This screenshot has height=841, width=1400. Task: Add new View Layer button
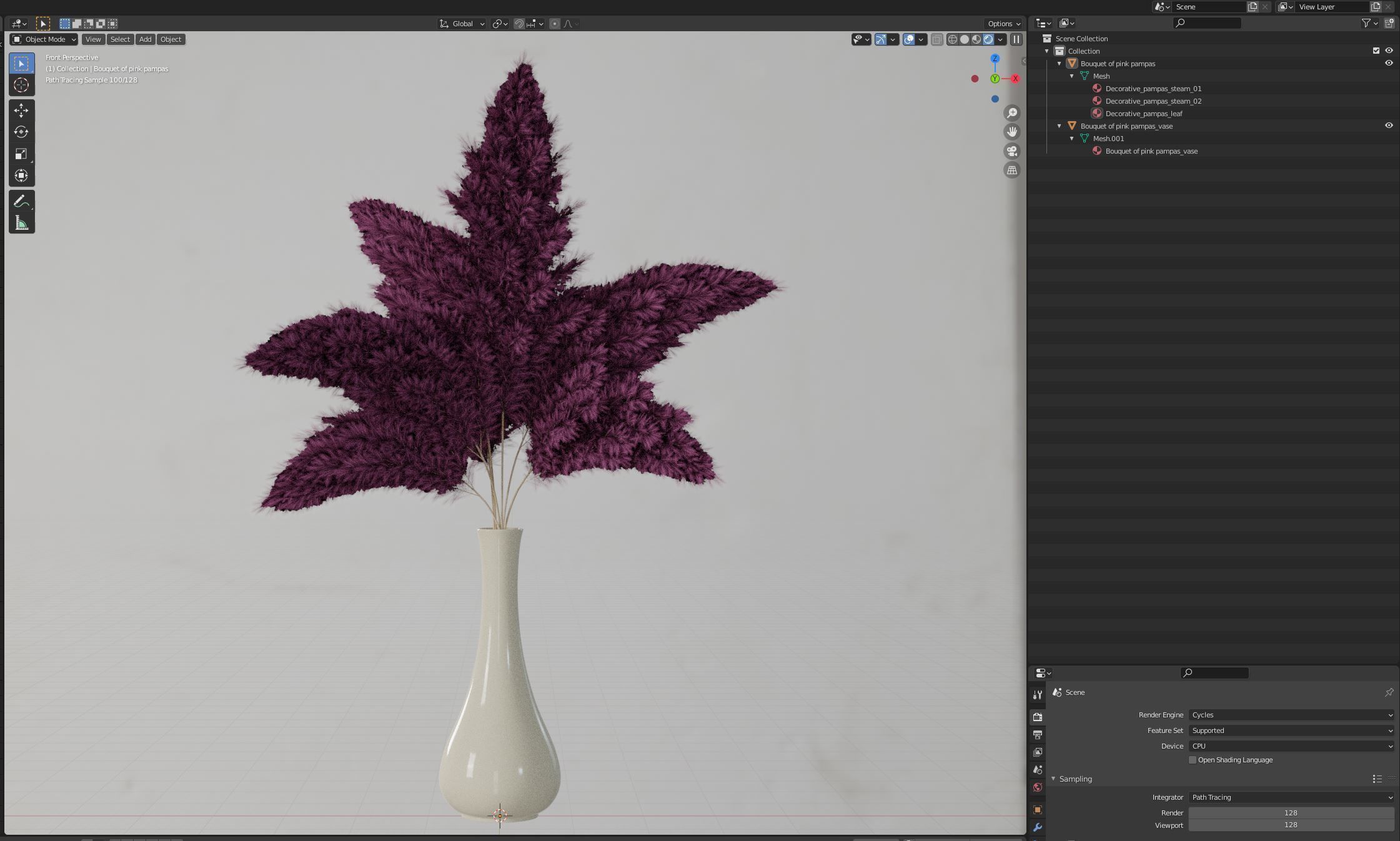pos(1376,7)
